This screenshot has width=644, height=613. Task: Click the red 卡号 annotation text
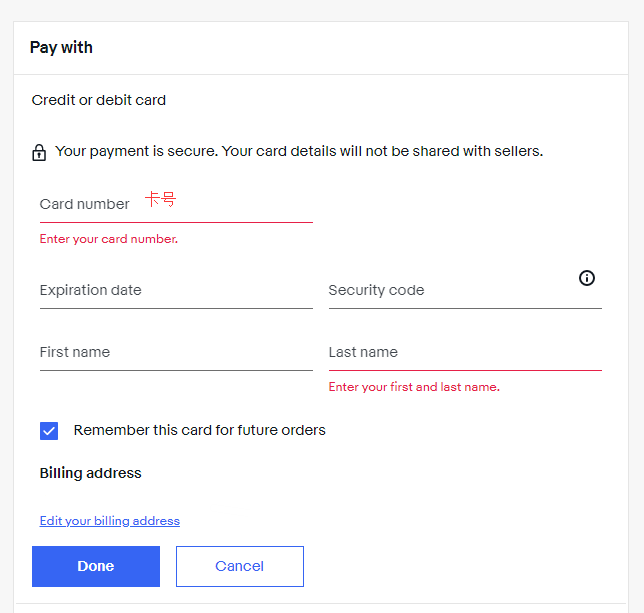point(160,200)
